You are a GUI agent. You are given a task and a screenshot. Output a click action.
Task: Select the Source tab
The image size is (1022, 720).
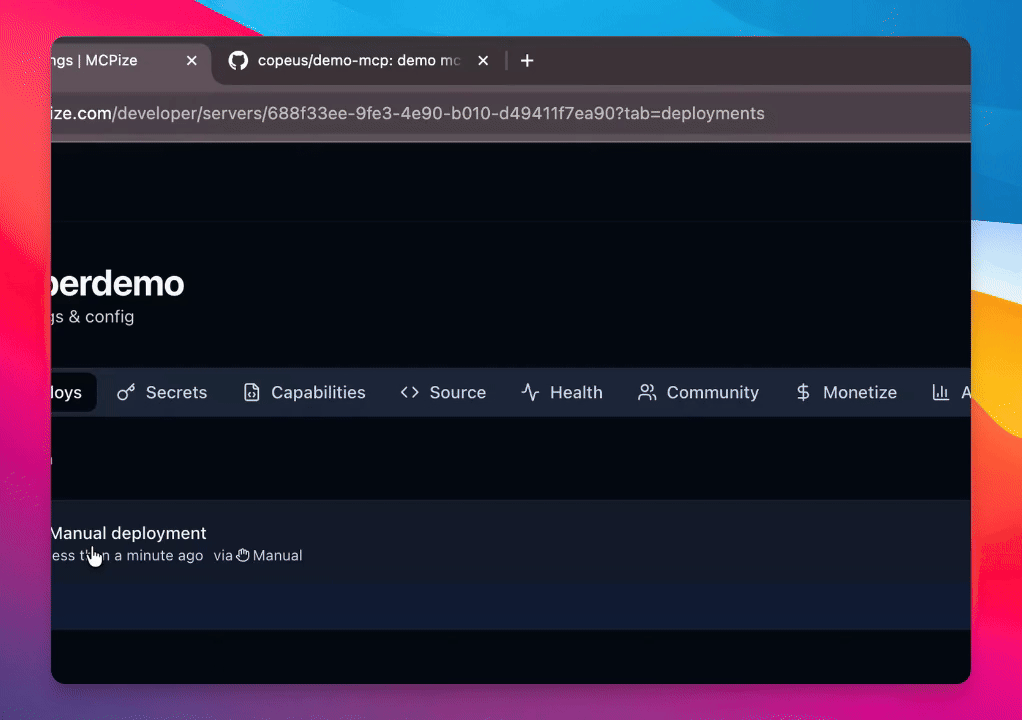[x=443, y=392]
